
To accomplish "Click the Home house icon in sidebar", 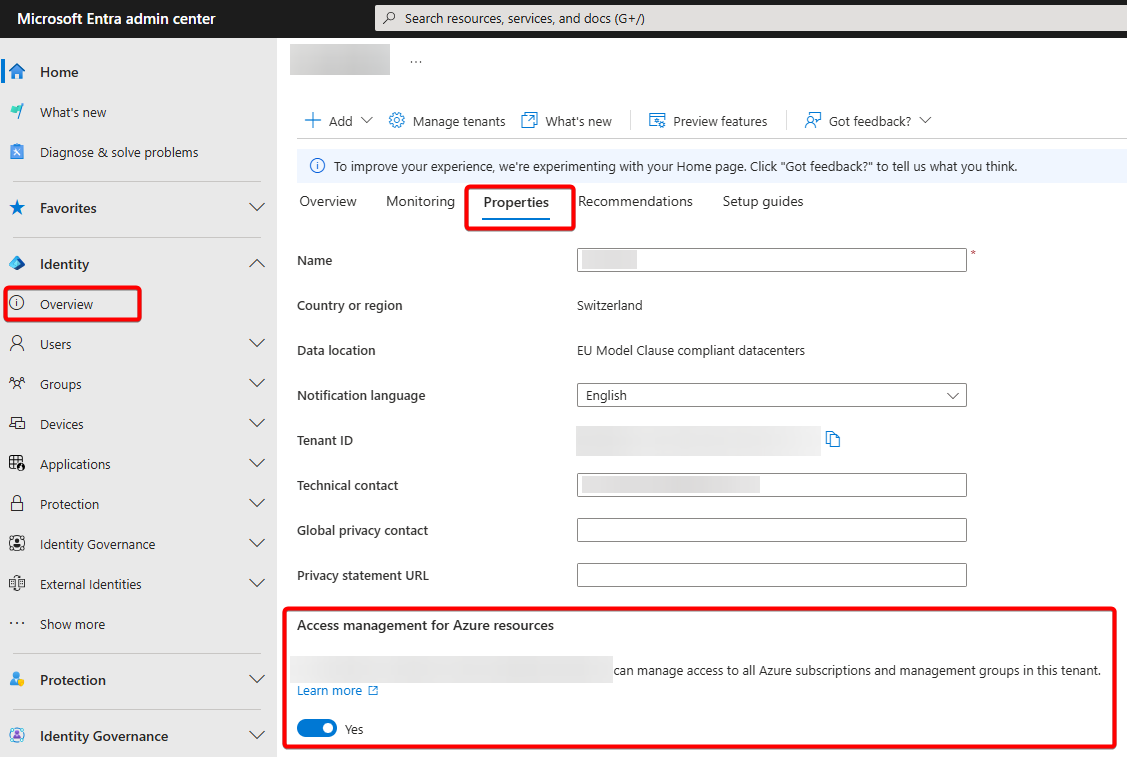I will click(17, 71).
